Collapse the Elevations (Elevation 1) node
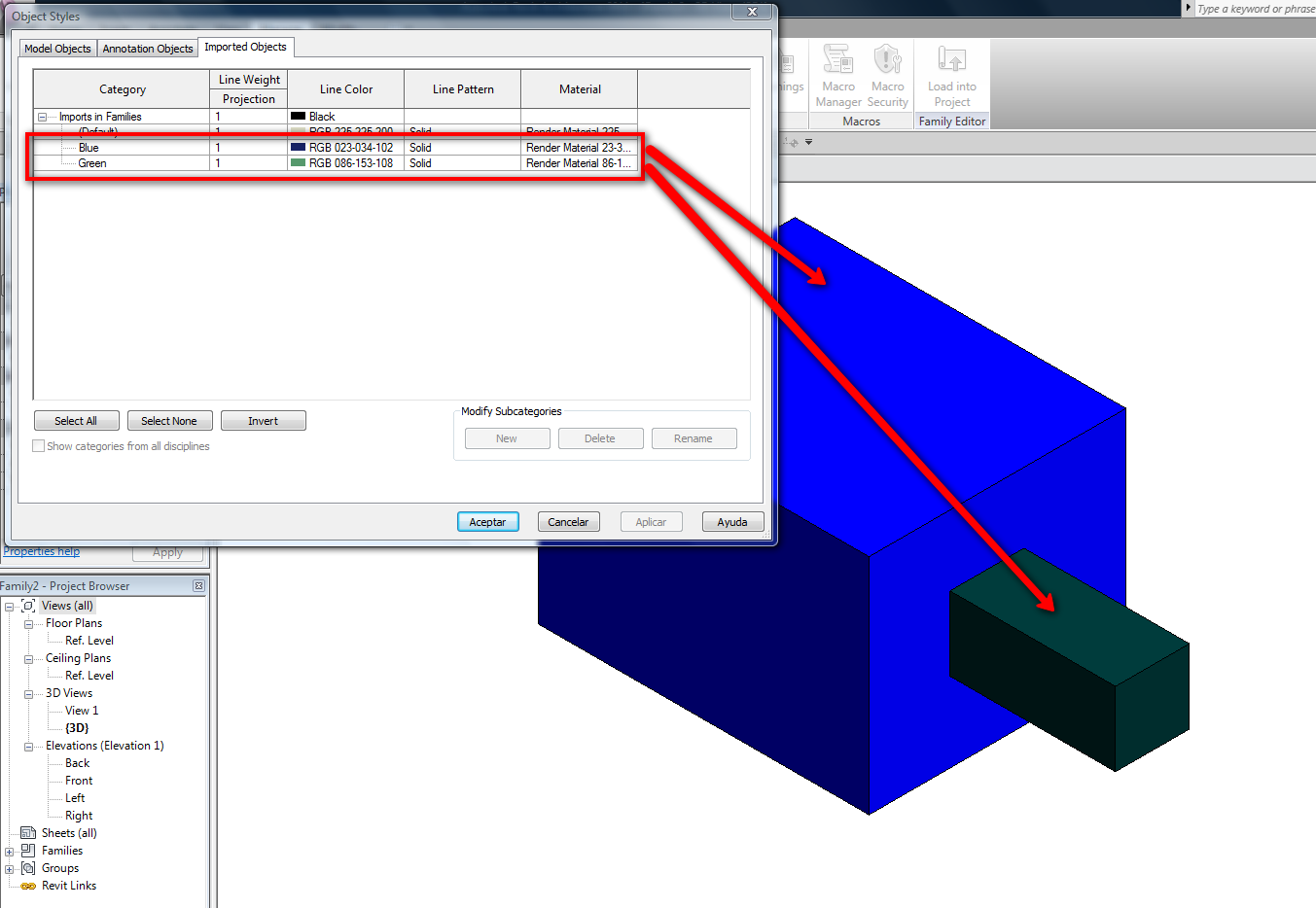1316x908 pixels. pyautogui.click(x=28, y=746)
